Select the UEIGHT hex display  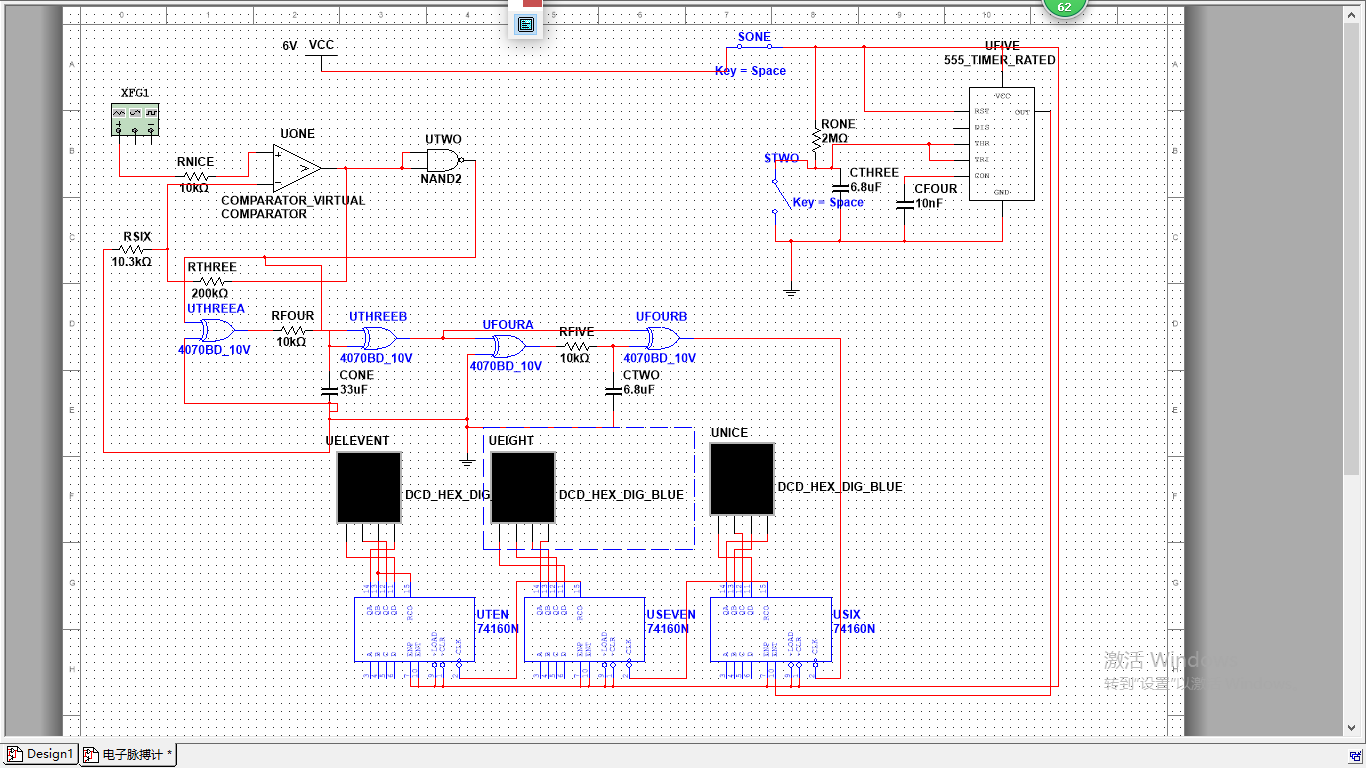tap(523, 487)
